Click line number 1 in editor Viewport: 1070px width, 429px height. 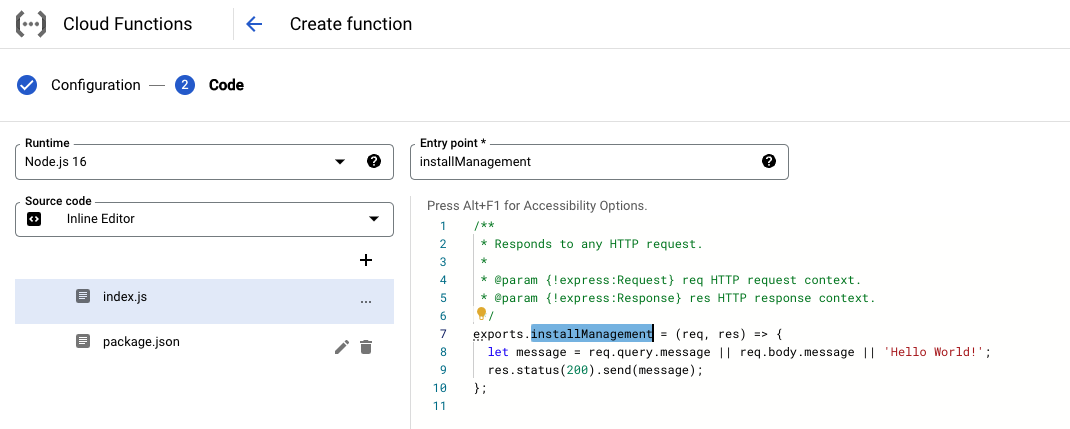(x=443, y=226)
